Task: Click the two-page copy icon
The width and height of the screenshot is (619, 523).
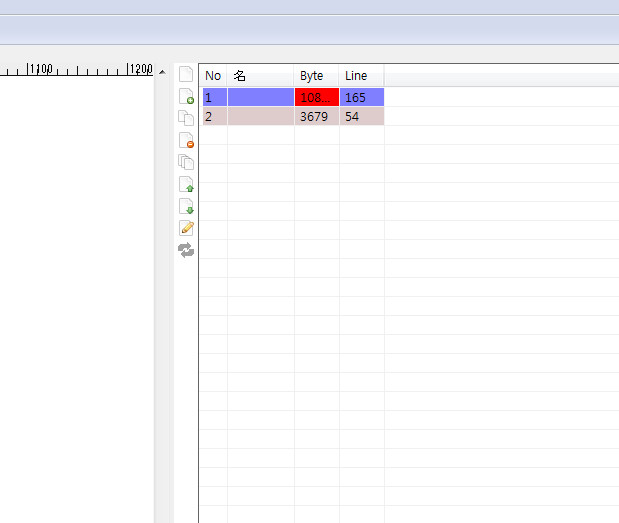Action: (185, 118)
